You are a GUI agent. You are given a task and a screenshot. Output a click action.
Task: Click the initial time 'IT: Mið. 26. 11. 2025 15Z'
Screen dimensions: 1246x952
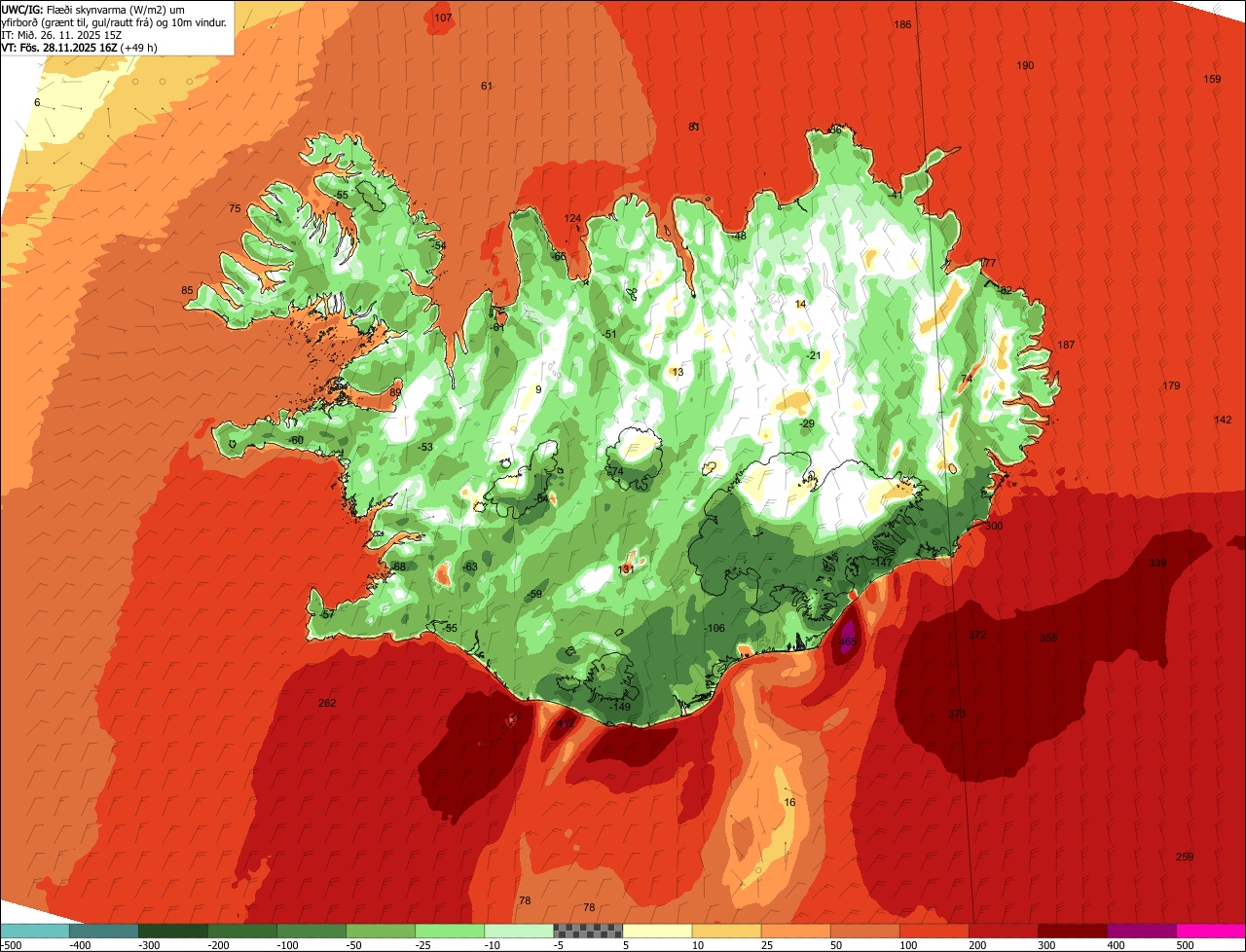pyautogui.click(x=61, y=34)
